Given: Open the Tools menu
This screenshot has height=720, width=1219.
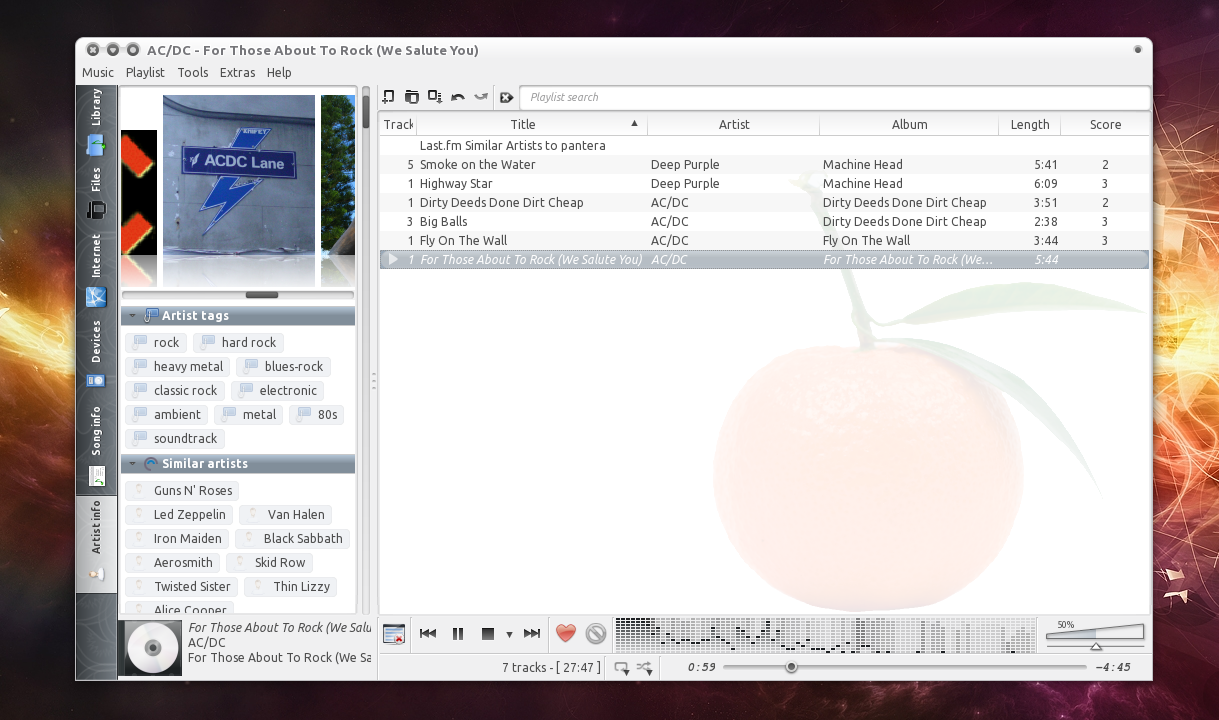Looking at the screenshot, I should 193,72.
